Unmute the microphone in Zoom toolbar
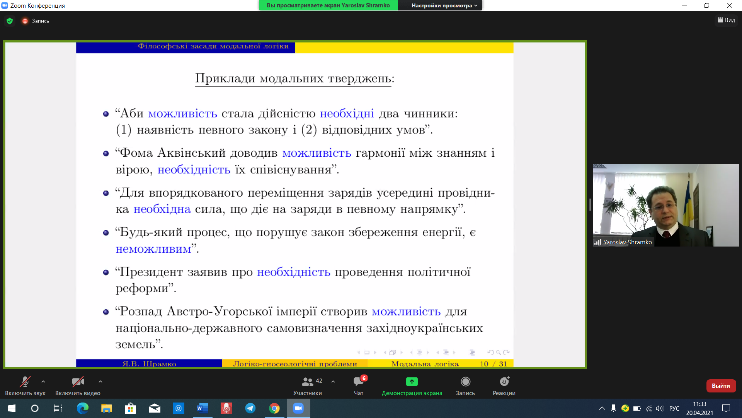The height and width of the screenshot is (418, 742). [19, 383]
